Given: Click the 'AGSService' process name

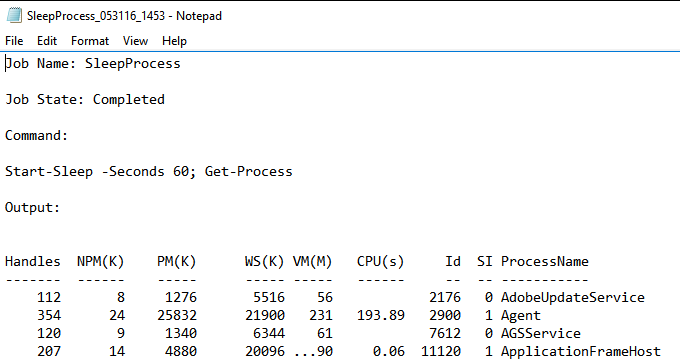Looking at the screenshot, I should 541,333.
